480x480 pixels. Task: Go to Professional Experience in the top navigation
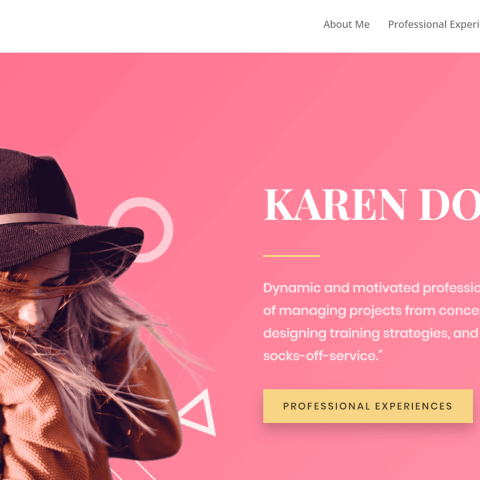click(x=434, y=24)
